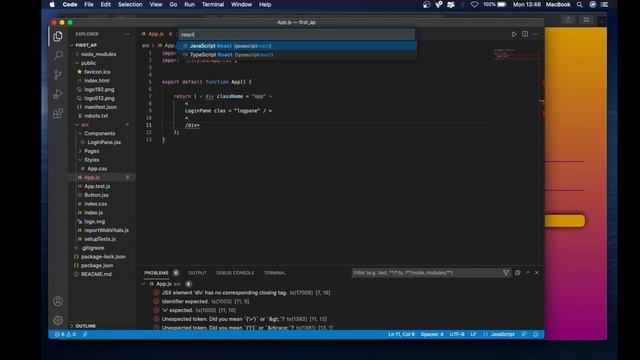
Task: Open the Apple menu
Action: (52, 4)
